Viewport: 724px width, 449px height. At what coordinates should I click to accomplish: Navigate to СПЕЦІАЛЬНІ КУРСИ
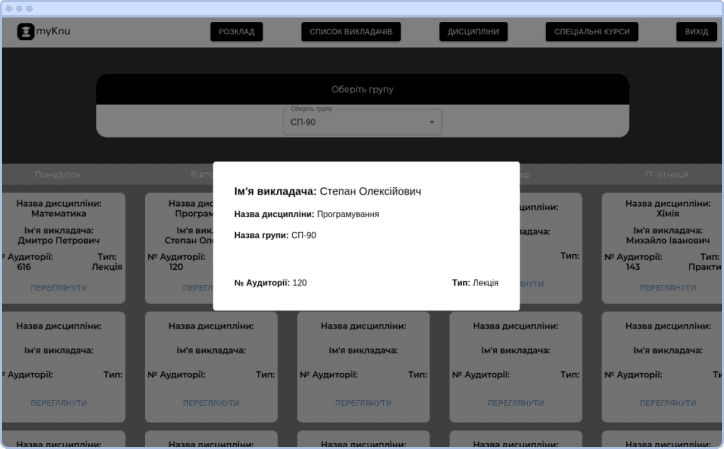[x=593, y=32]
